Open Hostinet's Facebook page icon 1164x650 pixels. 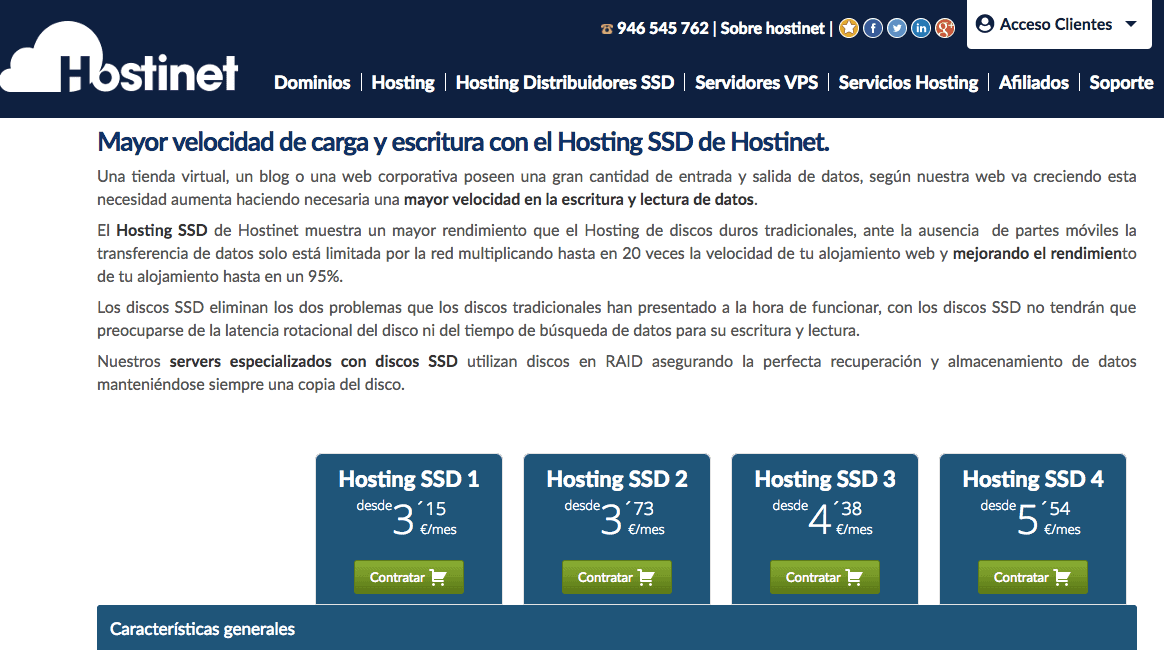[873, 28]
